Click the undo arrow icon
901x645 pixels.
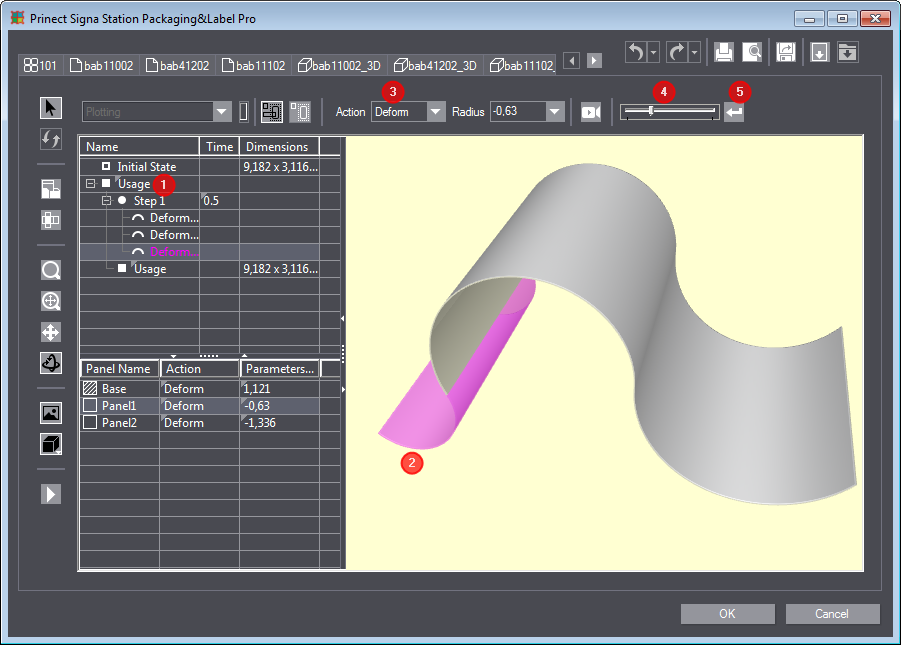(x=635, y=53)
